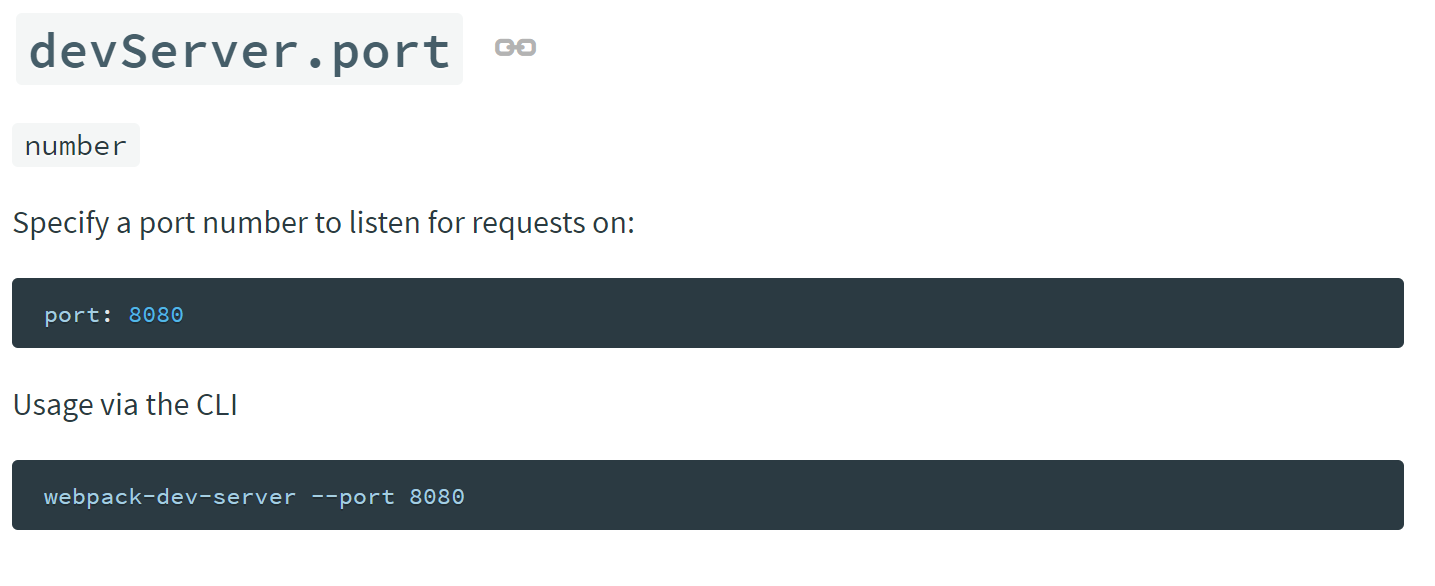Click the 'Usage via the CLI' text

tap(125, 405)
